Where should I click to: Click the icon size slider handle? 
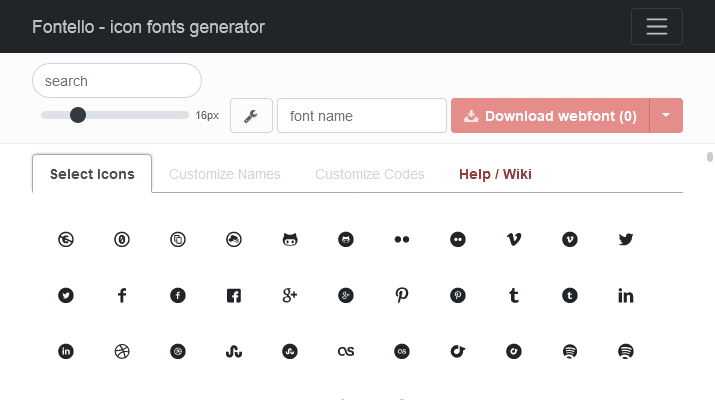(78, 115)
